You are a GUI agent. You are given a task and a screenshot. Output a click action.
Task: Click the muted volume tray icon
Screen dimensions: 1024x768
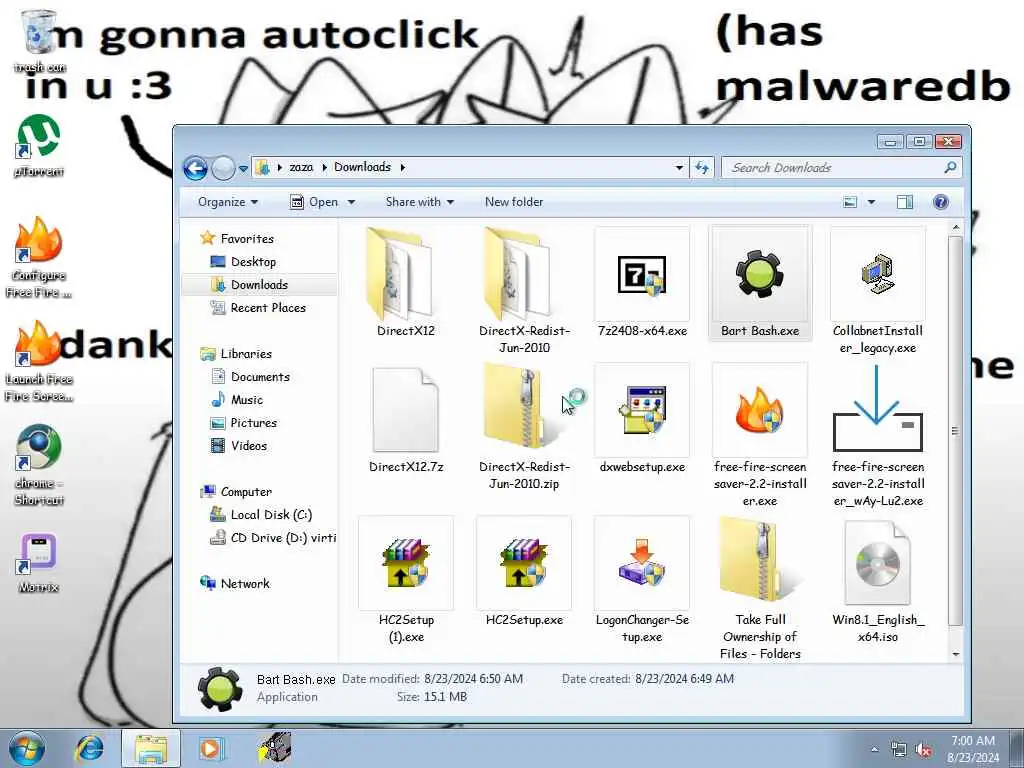click(x=923, y=750)
